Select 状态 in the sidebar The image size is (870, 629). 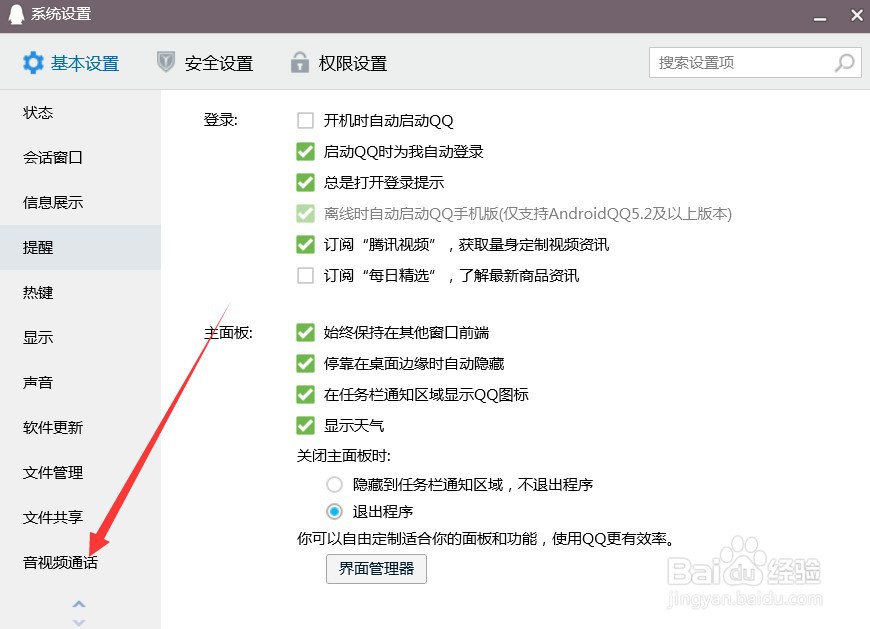80,113
